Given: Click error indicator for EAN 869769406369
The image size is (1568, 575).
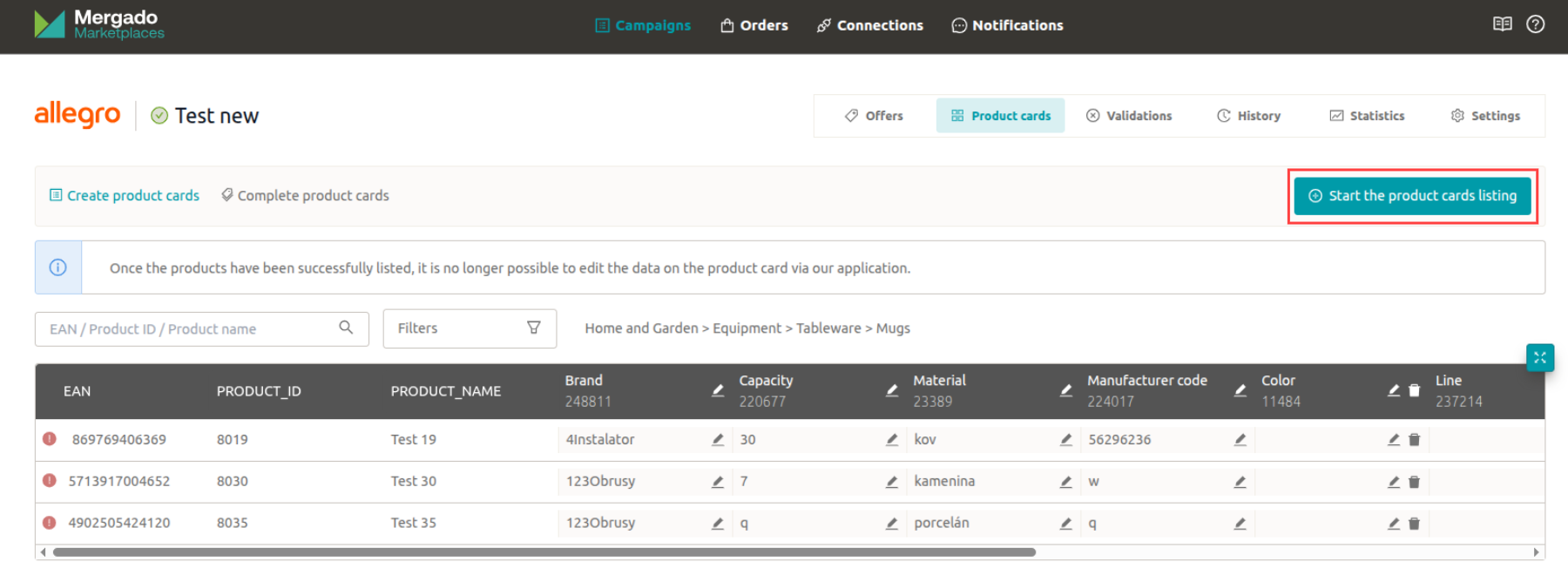Looking at the screenshot, I should click(x=50, y=439).
